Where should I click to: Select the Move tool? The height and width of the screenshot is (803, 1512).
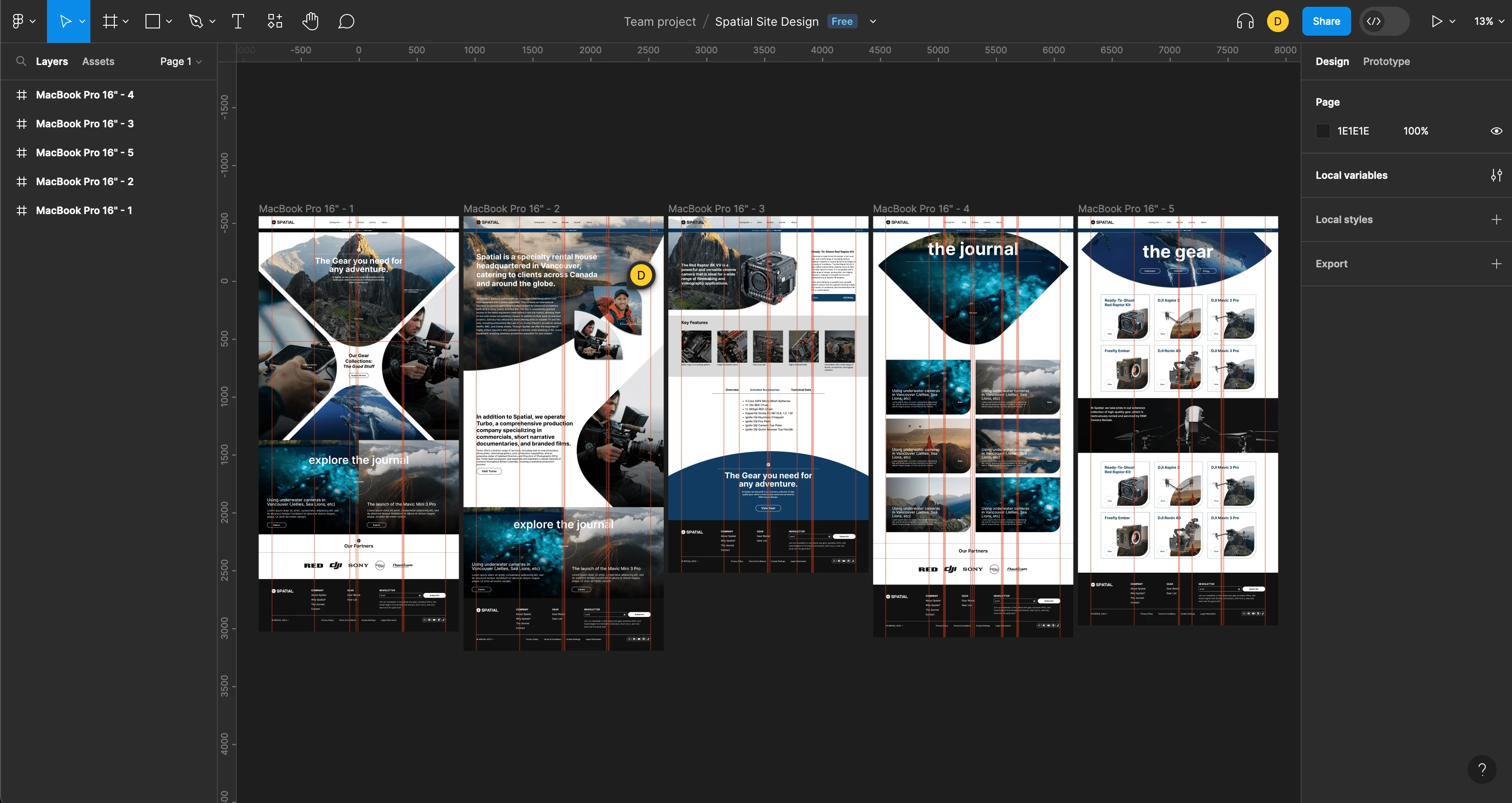point(65,22)
